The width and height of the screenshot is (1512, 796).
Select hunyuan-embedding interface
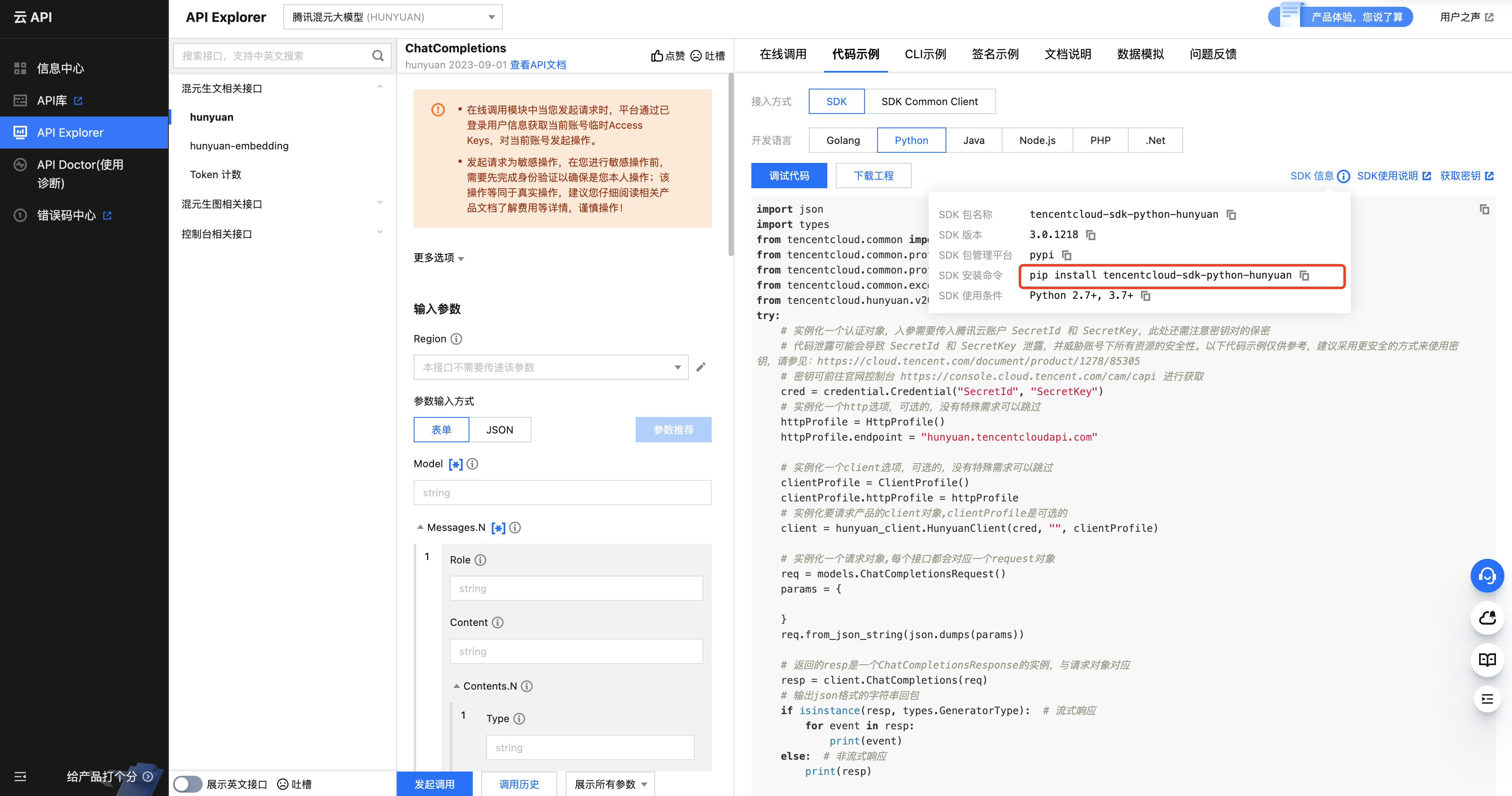[x=239, y=146]
